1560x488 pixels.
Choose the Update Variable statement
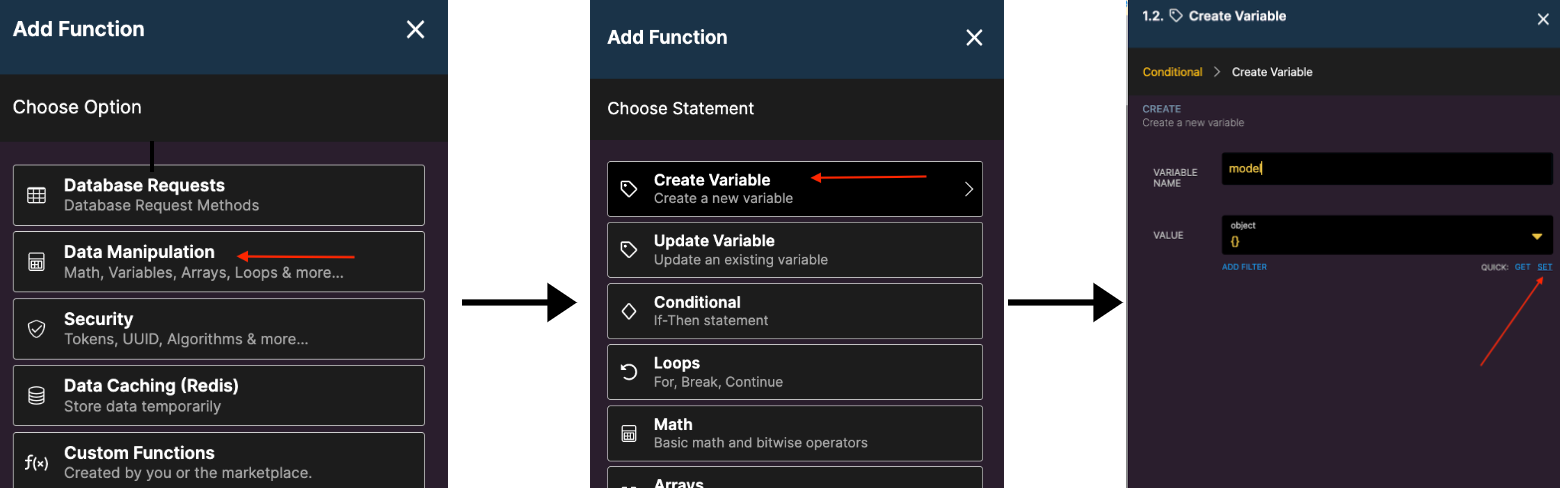pyautogui.click(x=795, y=250)
